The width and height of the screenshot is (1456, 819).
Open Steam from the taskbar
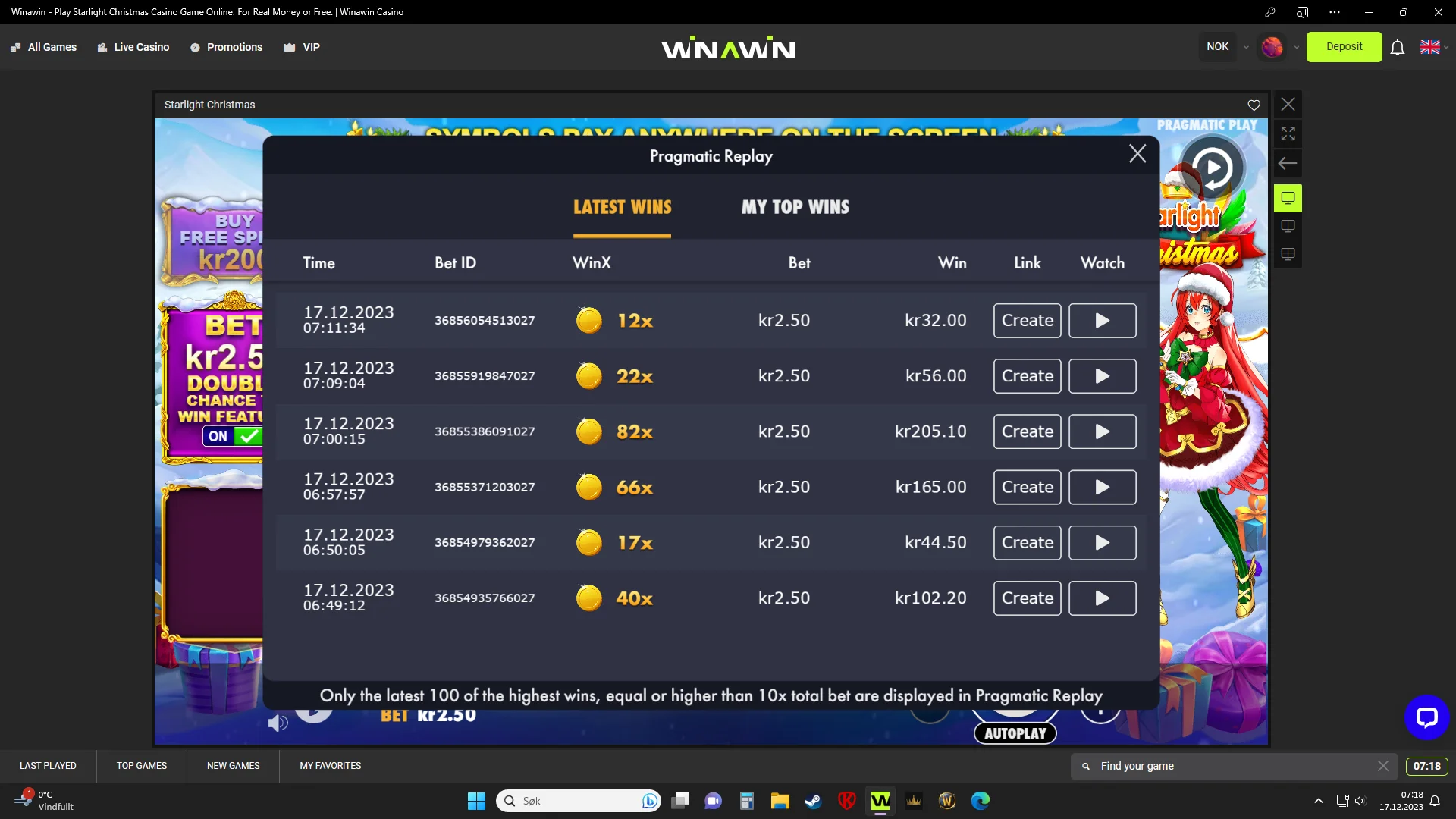813,801
